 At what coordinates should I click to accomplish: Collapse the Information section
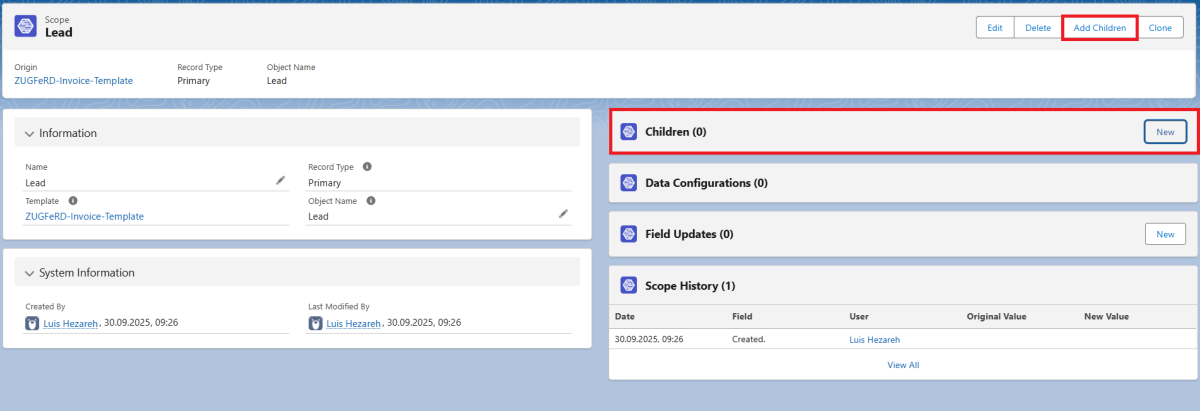(30, 133)
